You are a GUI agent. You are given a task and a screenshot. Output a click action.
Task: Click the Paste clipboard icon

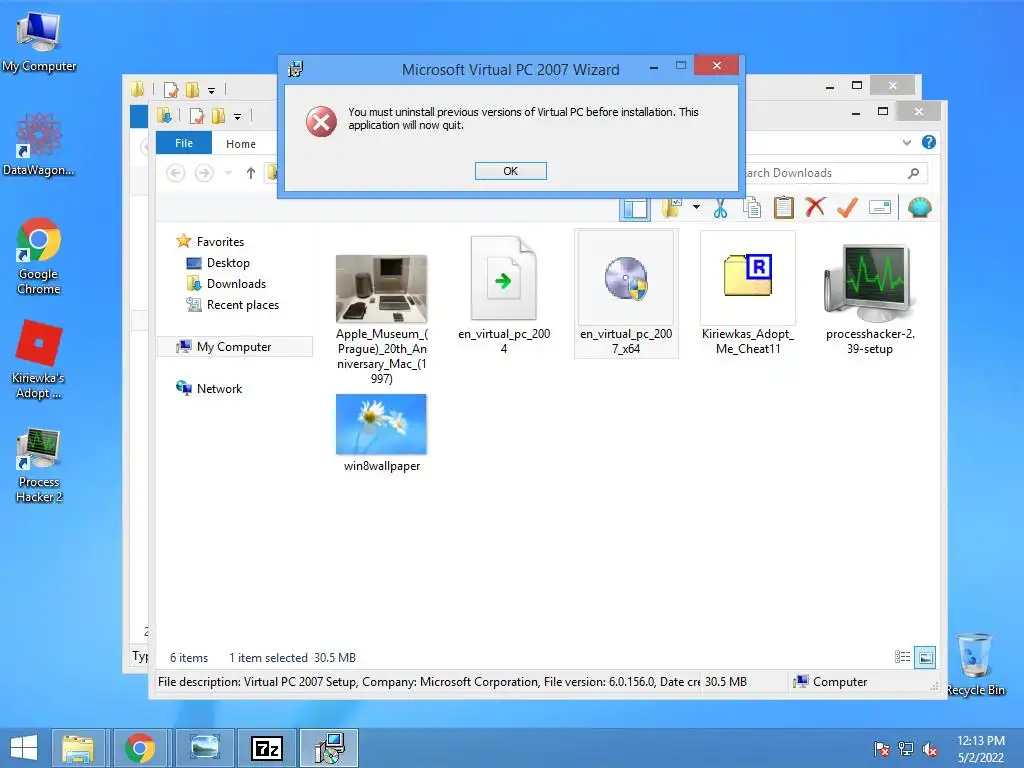click(x=784, y=208)
